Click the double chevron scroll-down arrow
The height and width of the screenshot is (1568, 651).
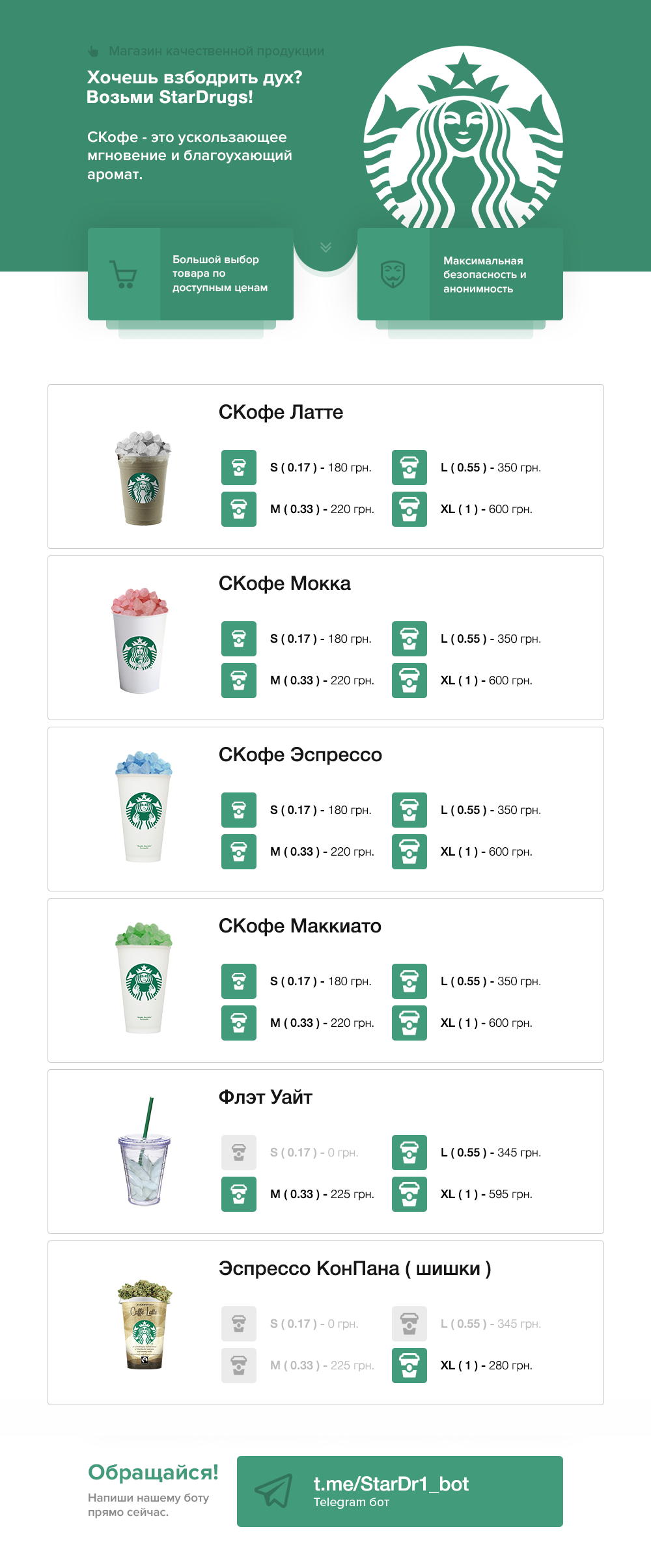(325, 247)
